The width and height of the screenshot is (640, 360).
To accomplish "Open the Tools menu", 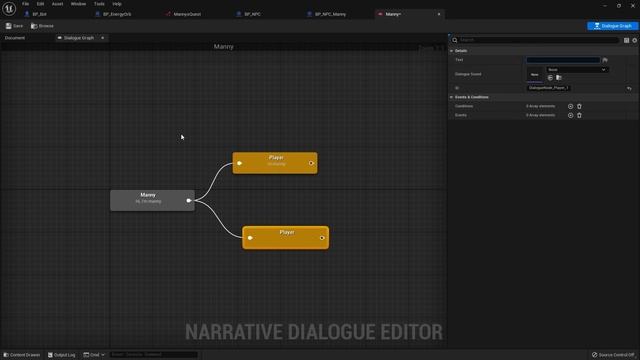I will [x=99, y=4].
